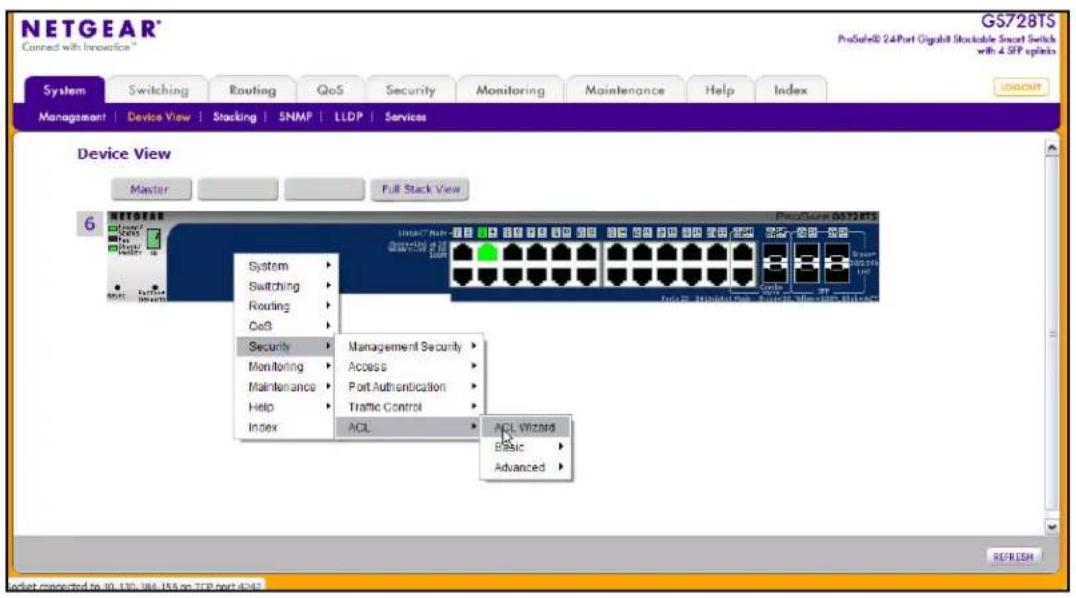1076x598 pixels.
Task: Open the Stacking sub-tab
Action: click(x=234, y=117)
